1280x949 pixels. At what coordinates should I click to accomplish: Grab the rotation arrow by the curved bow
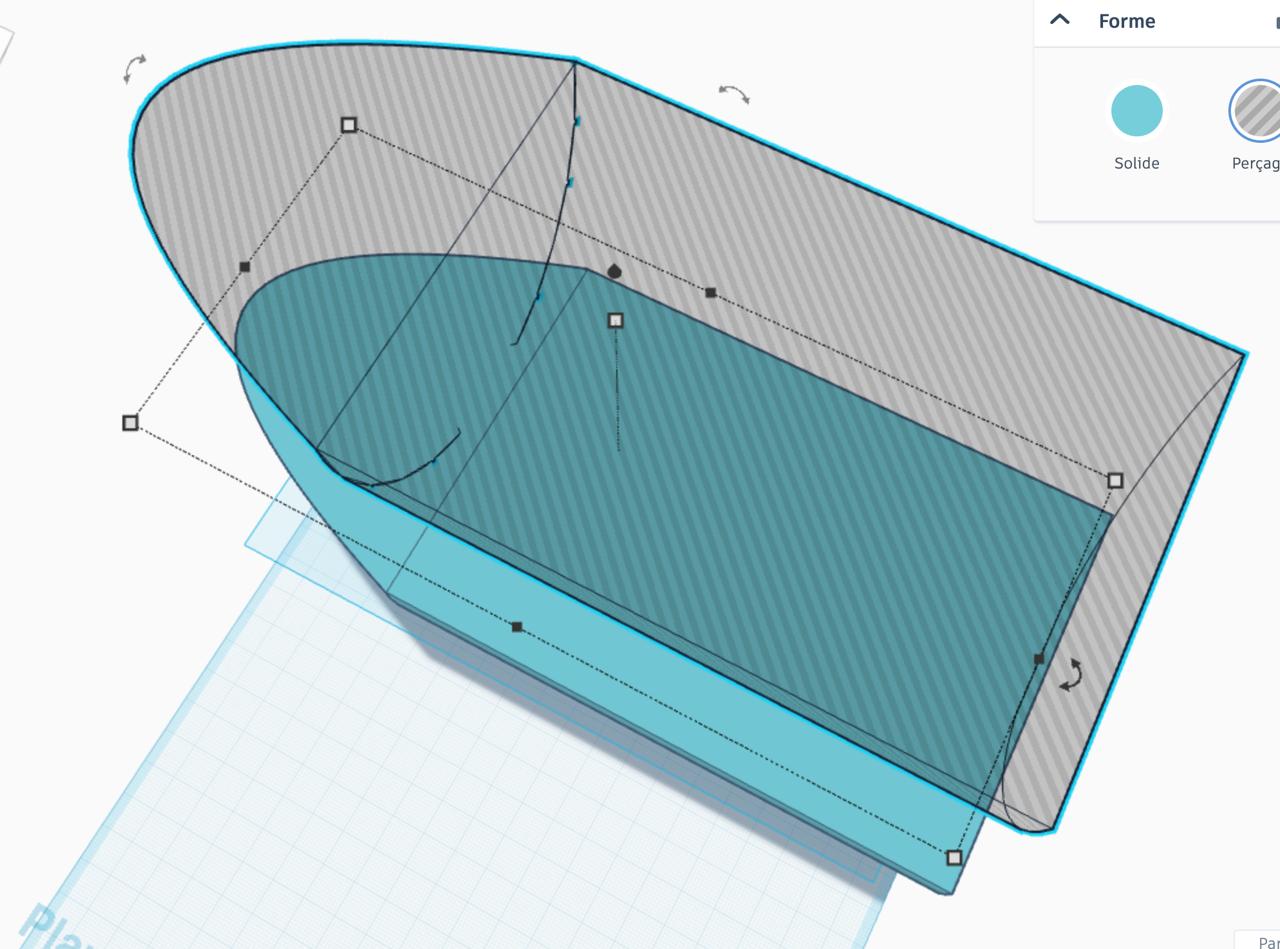tap(134, 68)
